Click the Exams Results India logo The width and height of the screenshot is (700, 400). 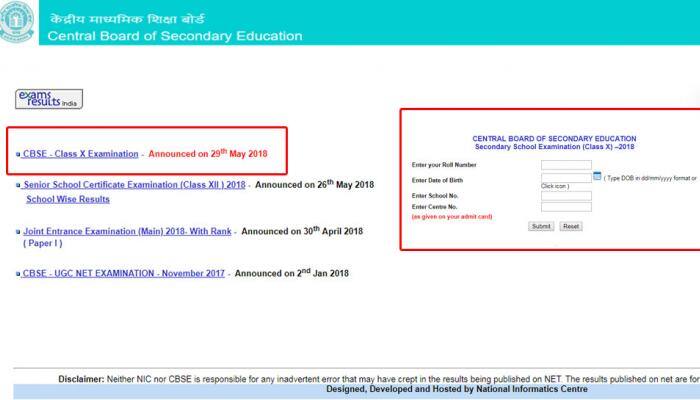[x=49, y=99]
